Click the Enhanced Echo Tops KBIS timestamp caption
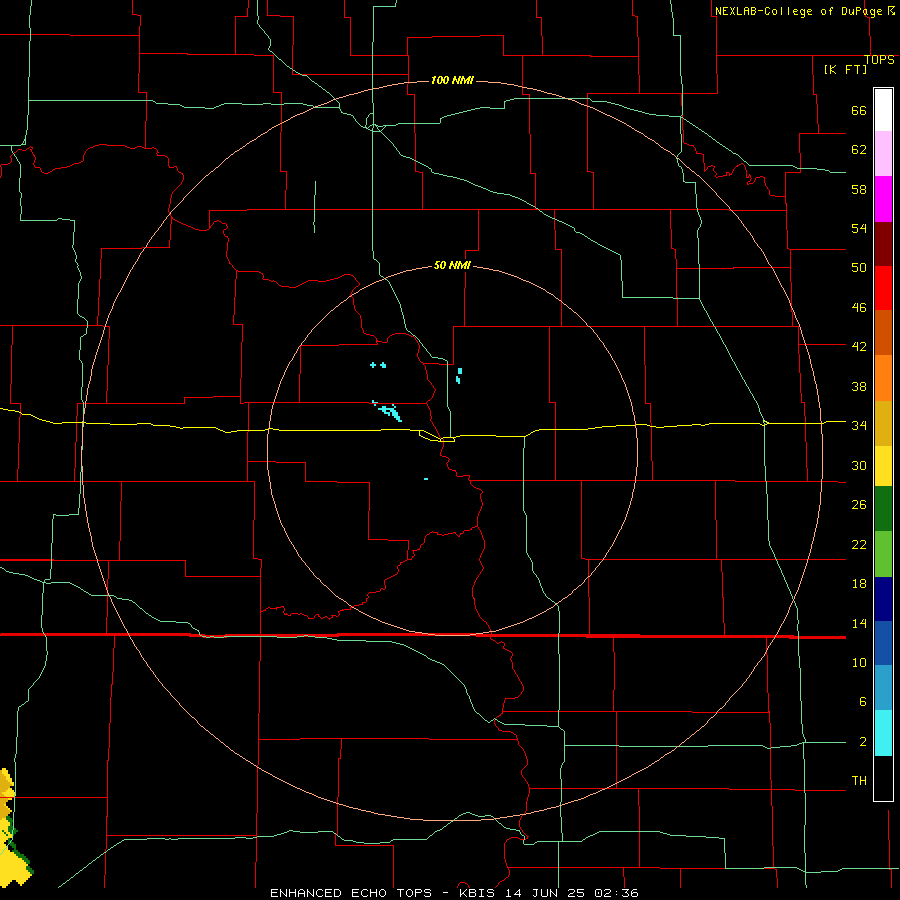Screen dimensions: 900x900 [x=454, y=893]
